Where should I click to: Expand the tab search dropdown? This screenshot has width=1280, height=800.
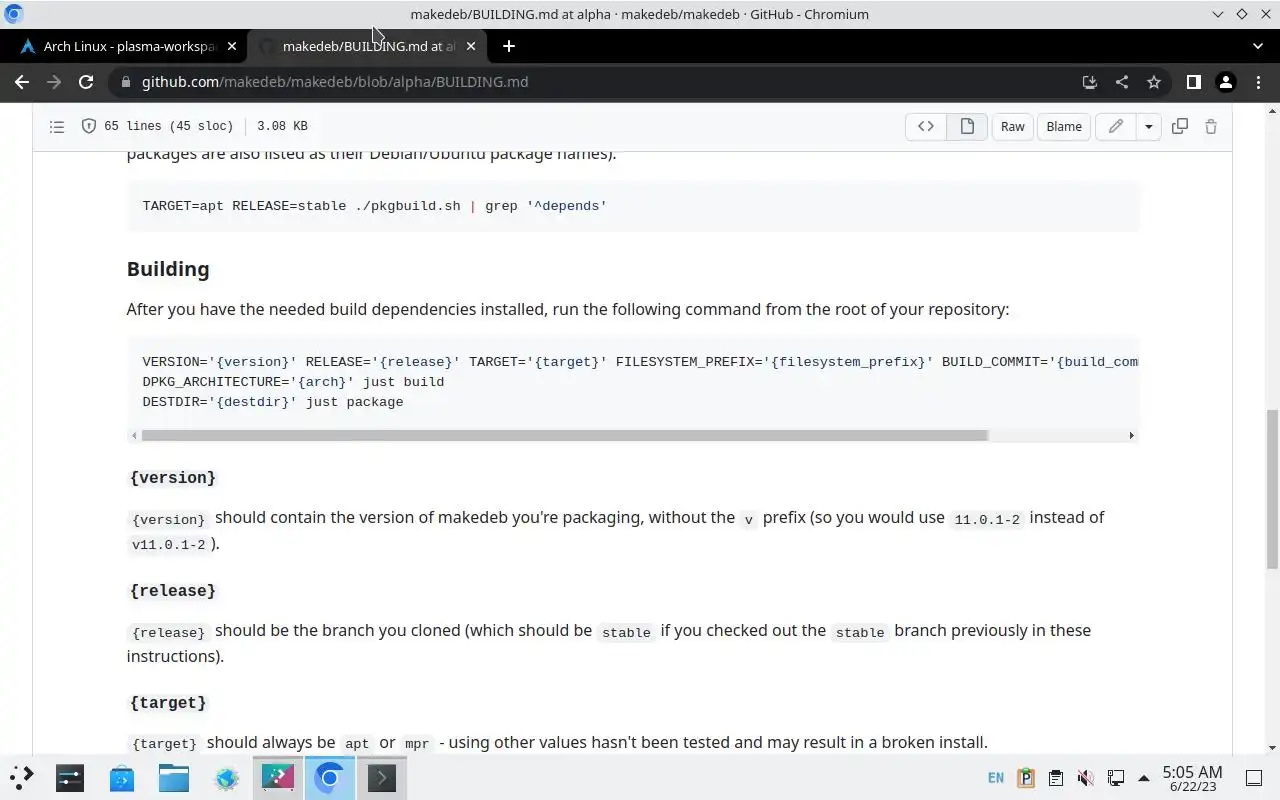(x=1257, y=46)
